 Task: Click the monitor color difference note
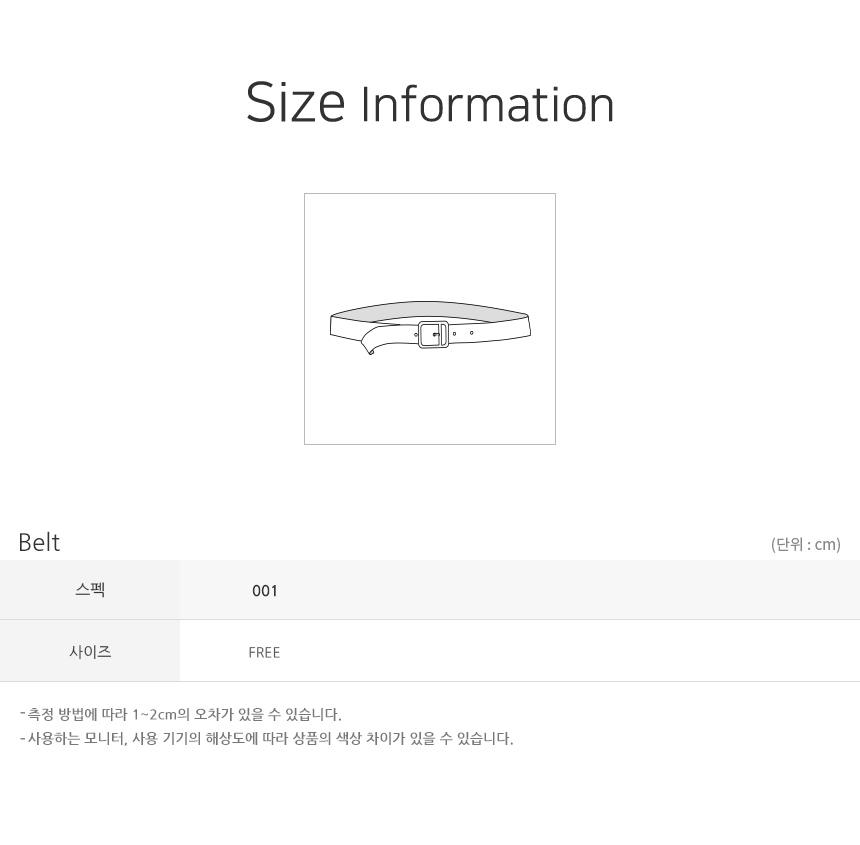(x=266, y=738)
